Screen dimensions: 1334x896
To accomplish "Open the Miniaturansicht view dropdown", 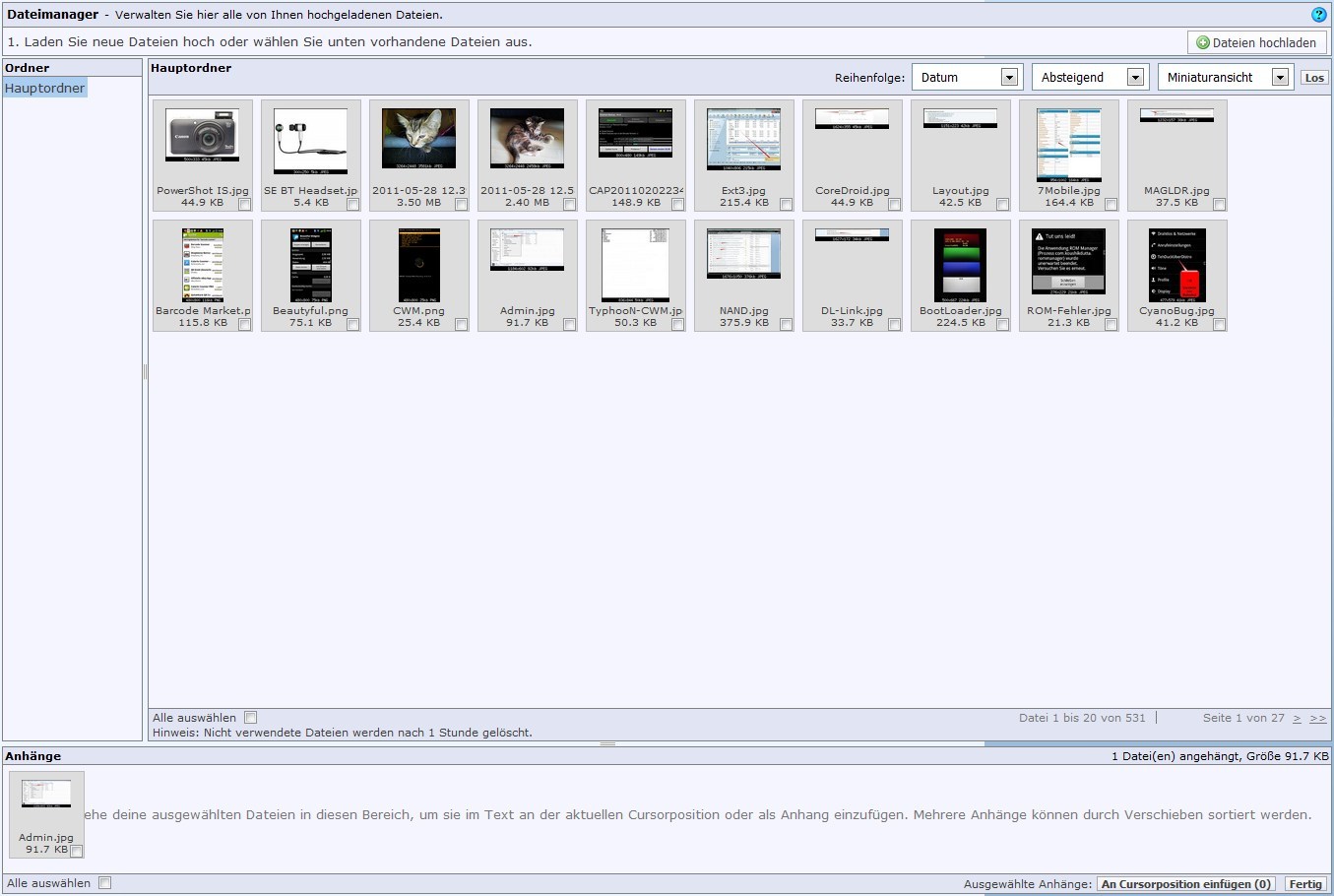I will (x=1226, y=77).
